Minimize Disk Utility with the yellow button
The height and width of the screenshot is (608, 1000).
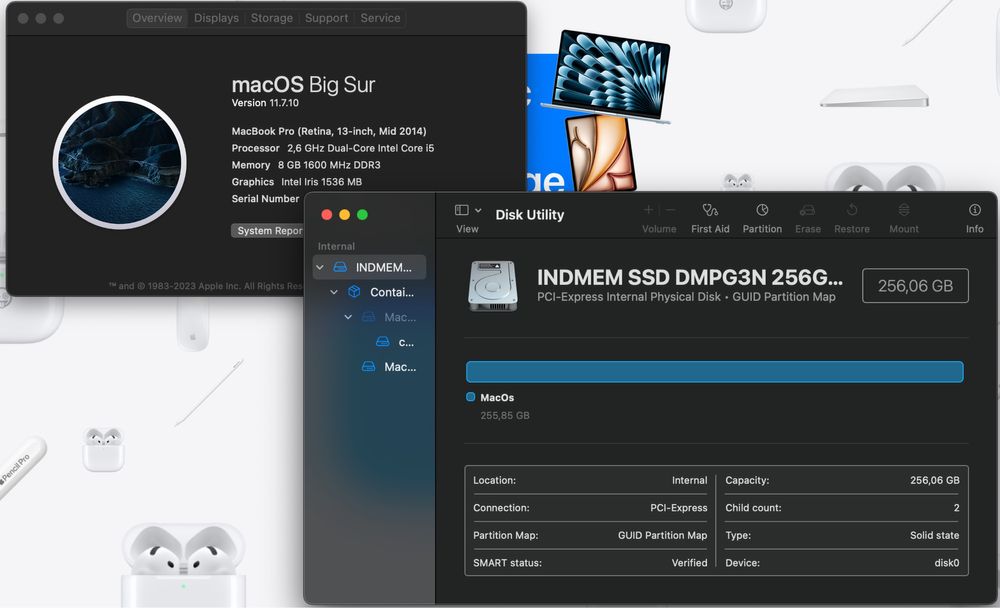click(344, 214)
